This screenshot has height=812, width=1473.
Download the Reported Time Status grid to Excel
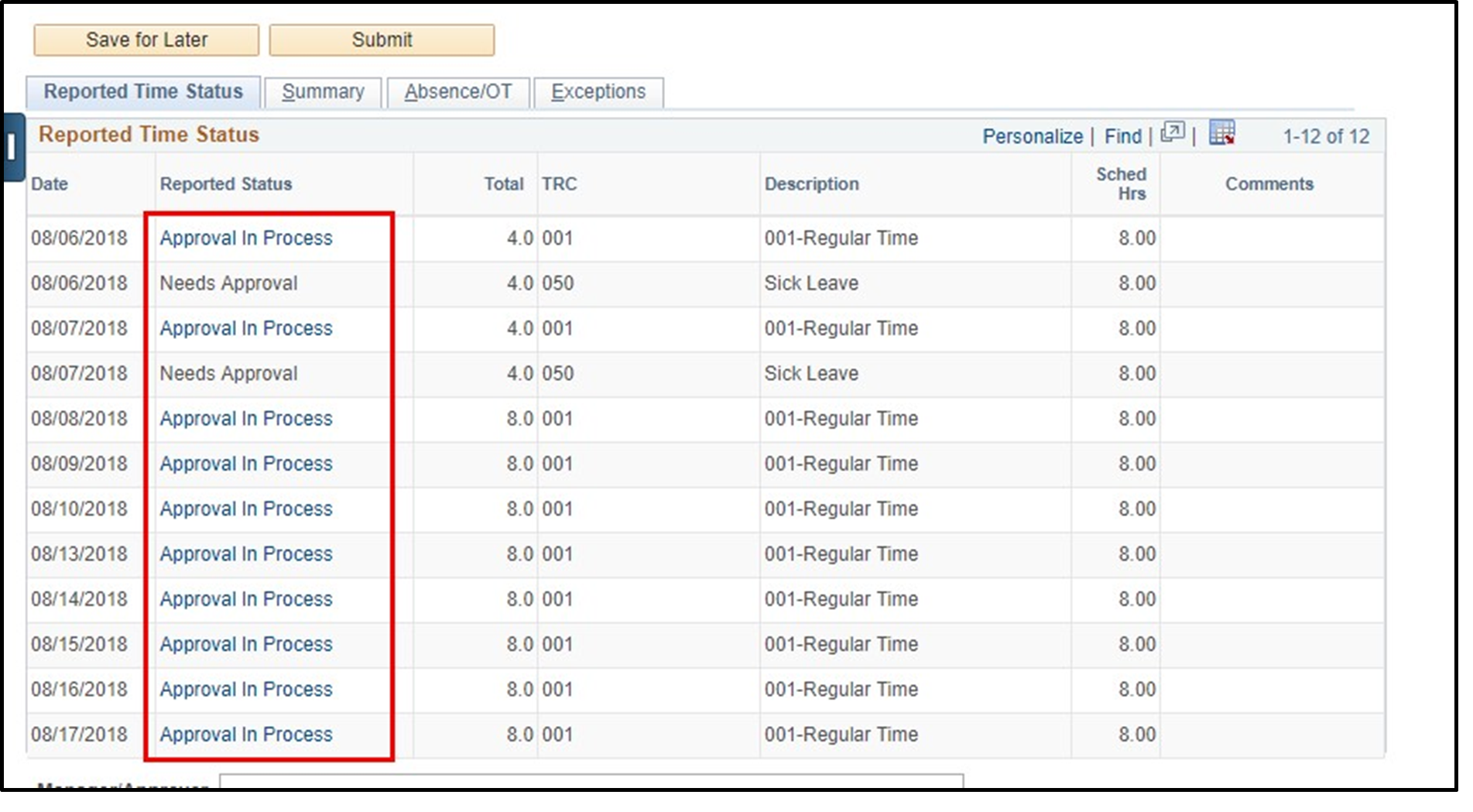pyautogui.click(x=1221, y=133)
